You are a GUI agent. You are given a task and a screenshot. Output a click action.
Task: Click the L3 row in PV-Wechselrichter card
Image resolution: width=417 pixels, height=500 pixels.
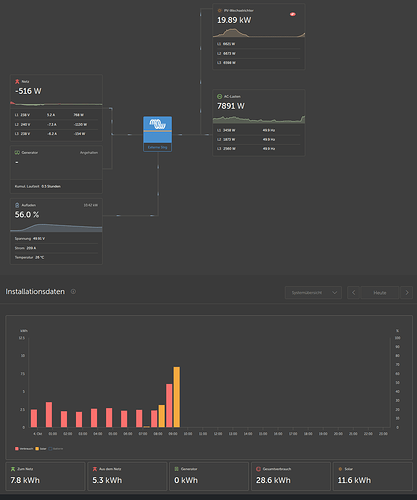coord(259,63)
